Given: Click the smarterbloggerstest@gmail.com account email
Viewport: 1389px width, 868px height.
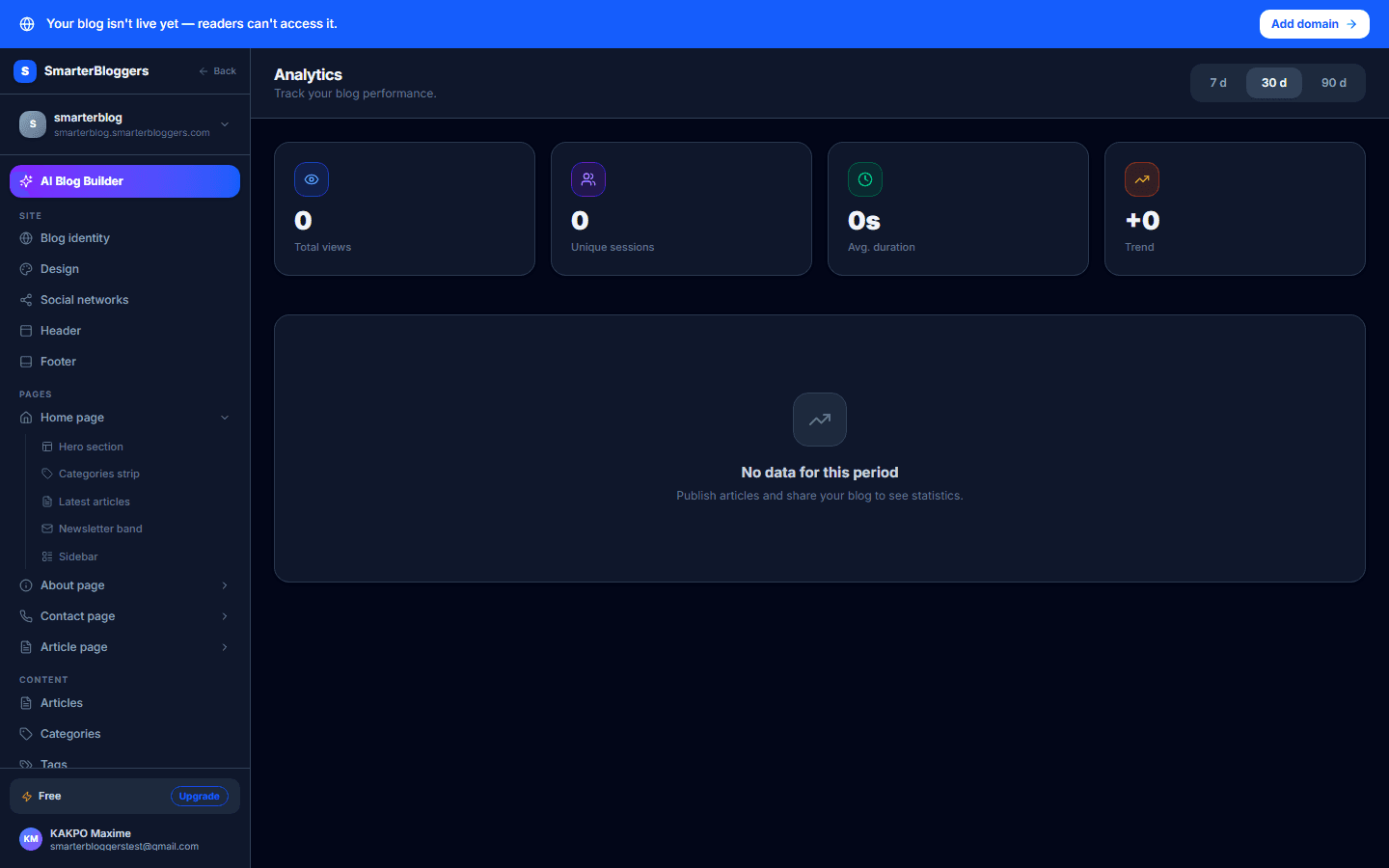Looking at the screenshot, I should pos(124,847).
